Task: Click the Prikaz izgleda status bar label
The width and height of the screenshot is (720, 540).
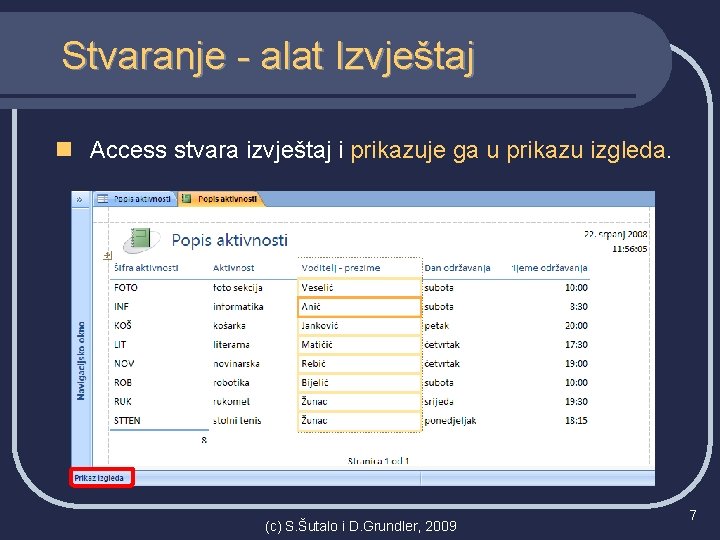Action: point(99,478)
